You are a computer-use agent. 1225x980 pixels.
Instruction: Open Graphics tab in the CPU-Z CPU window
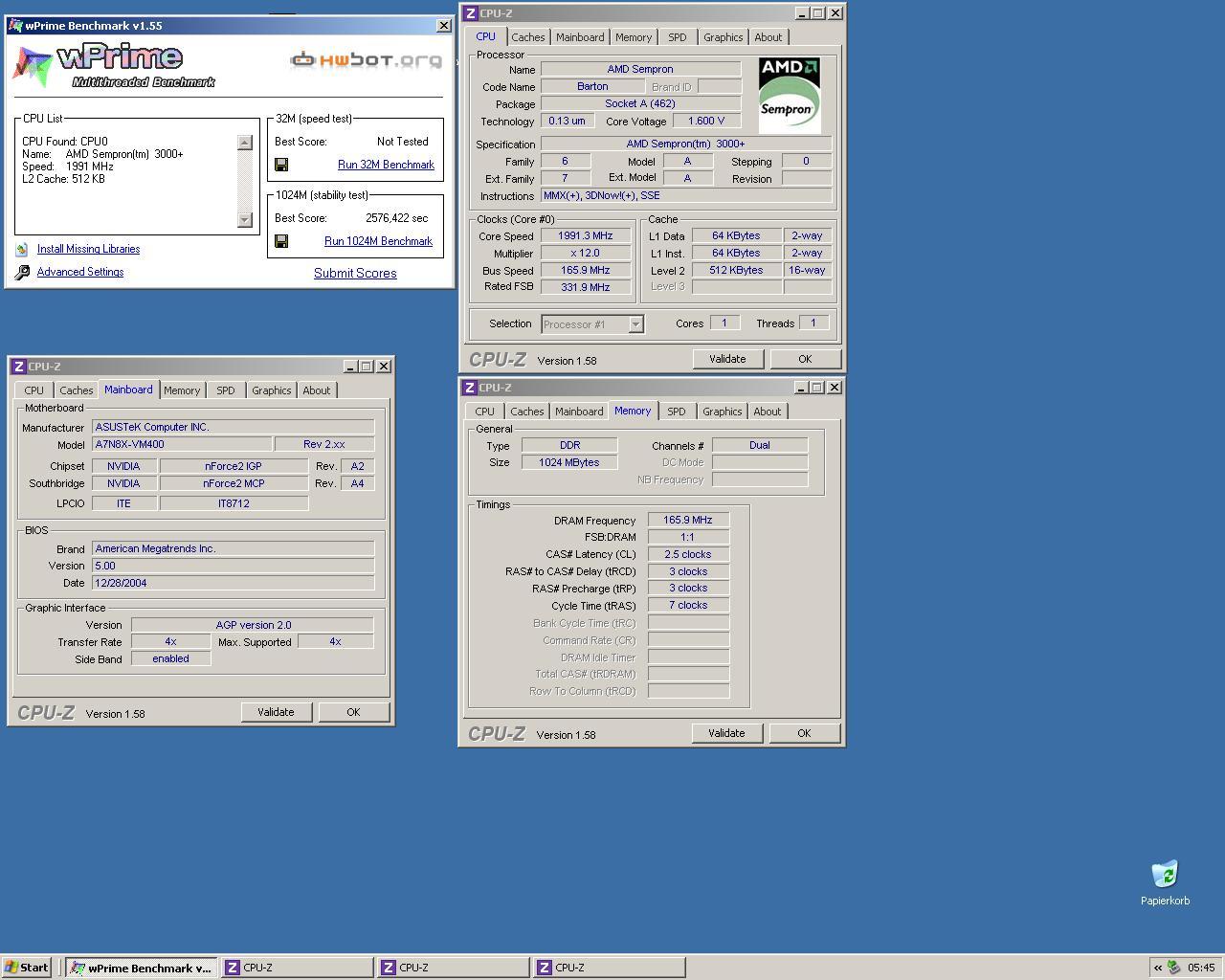(723, 37)
